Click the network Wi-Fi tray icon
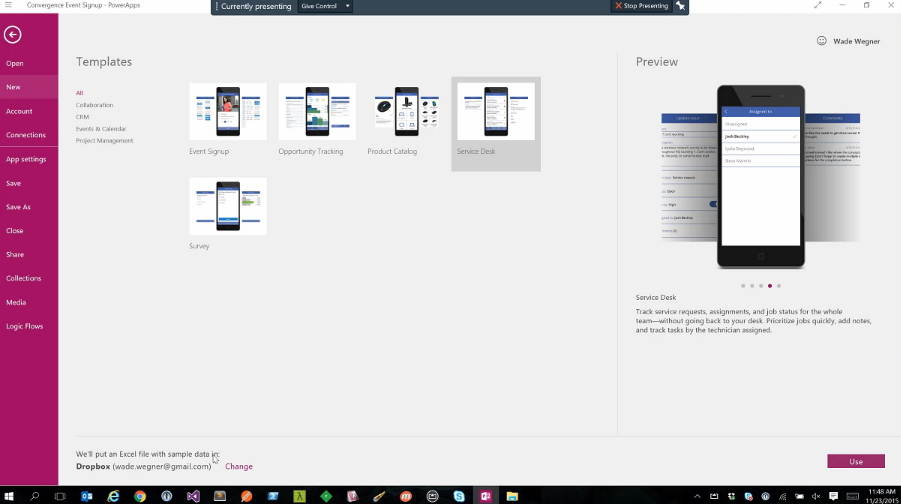Screen dimensions: 901x504 [x=783, y=496]
